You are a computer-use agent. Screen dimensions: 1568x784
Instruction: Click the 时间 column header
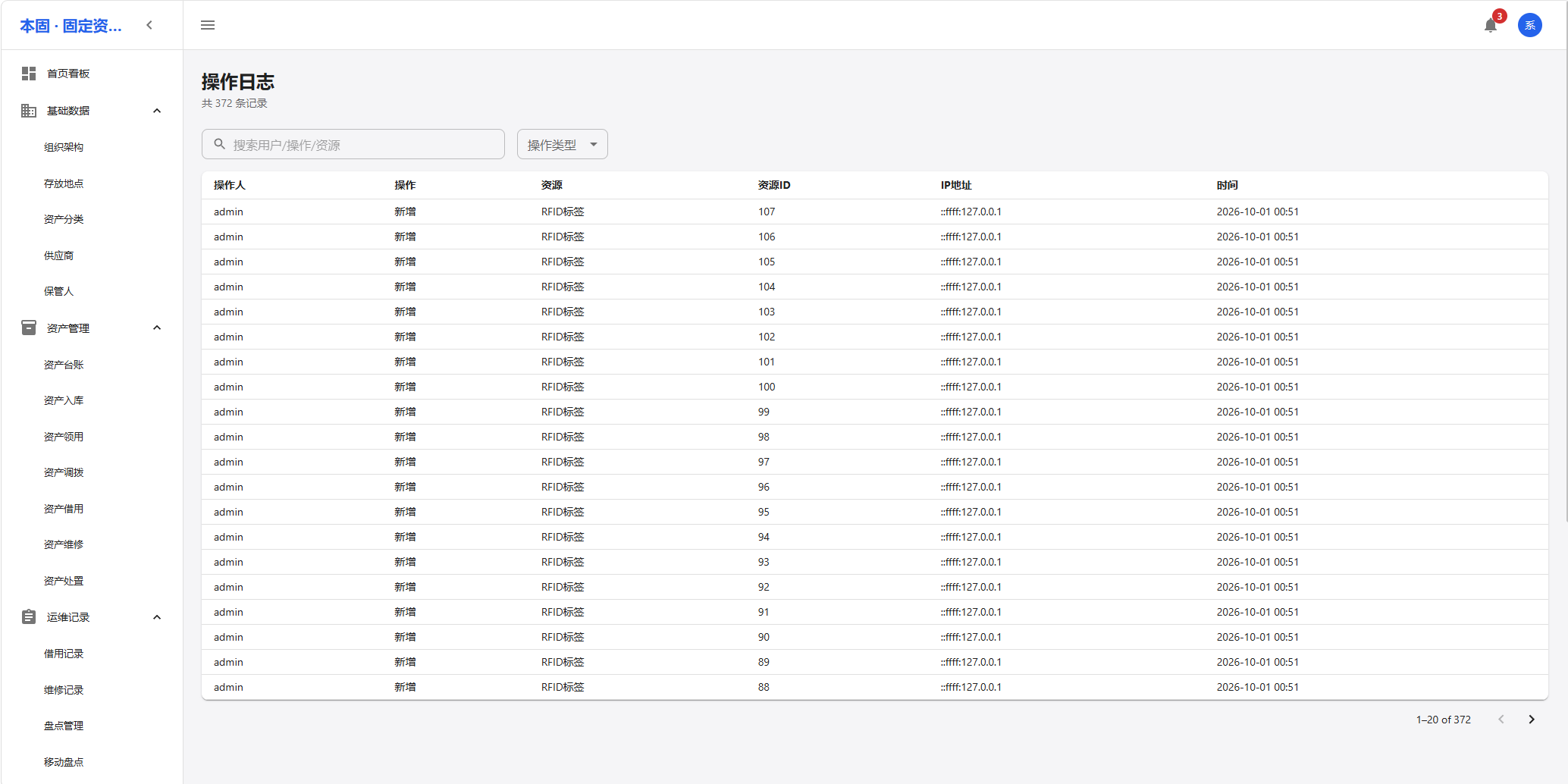click(1228, 185)
